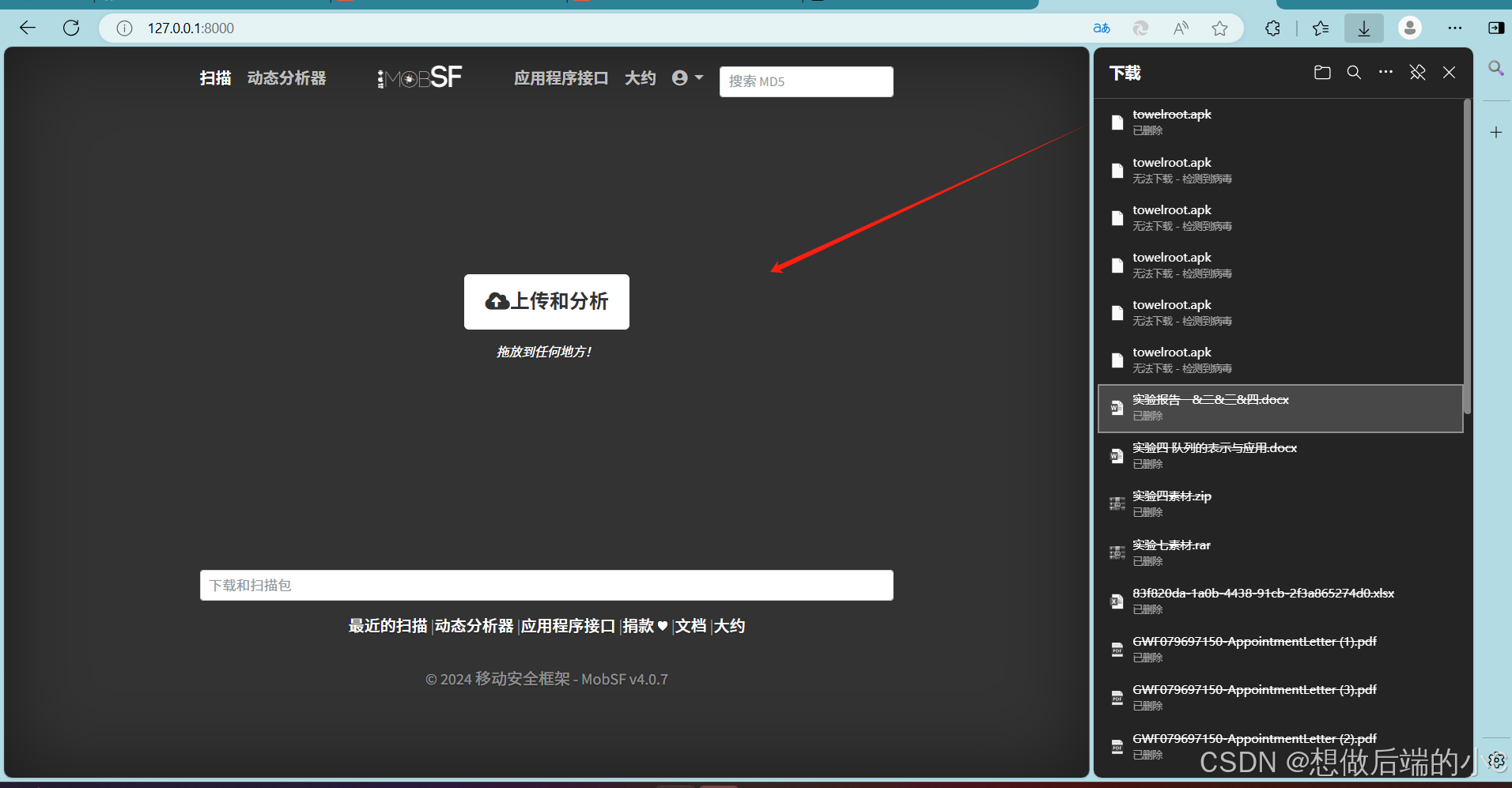Close the downloads panel
Image resolution: width=1512 pixels, height=788 pixels.
pos(1449,73)
